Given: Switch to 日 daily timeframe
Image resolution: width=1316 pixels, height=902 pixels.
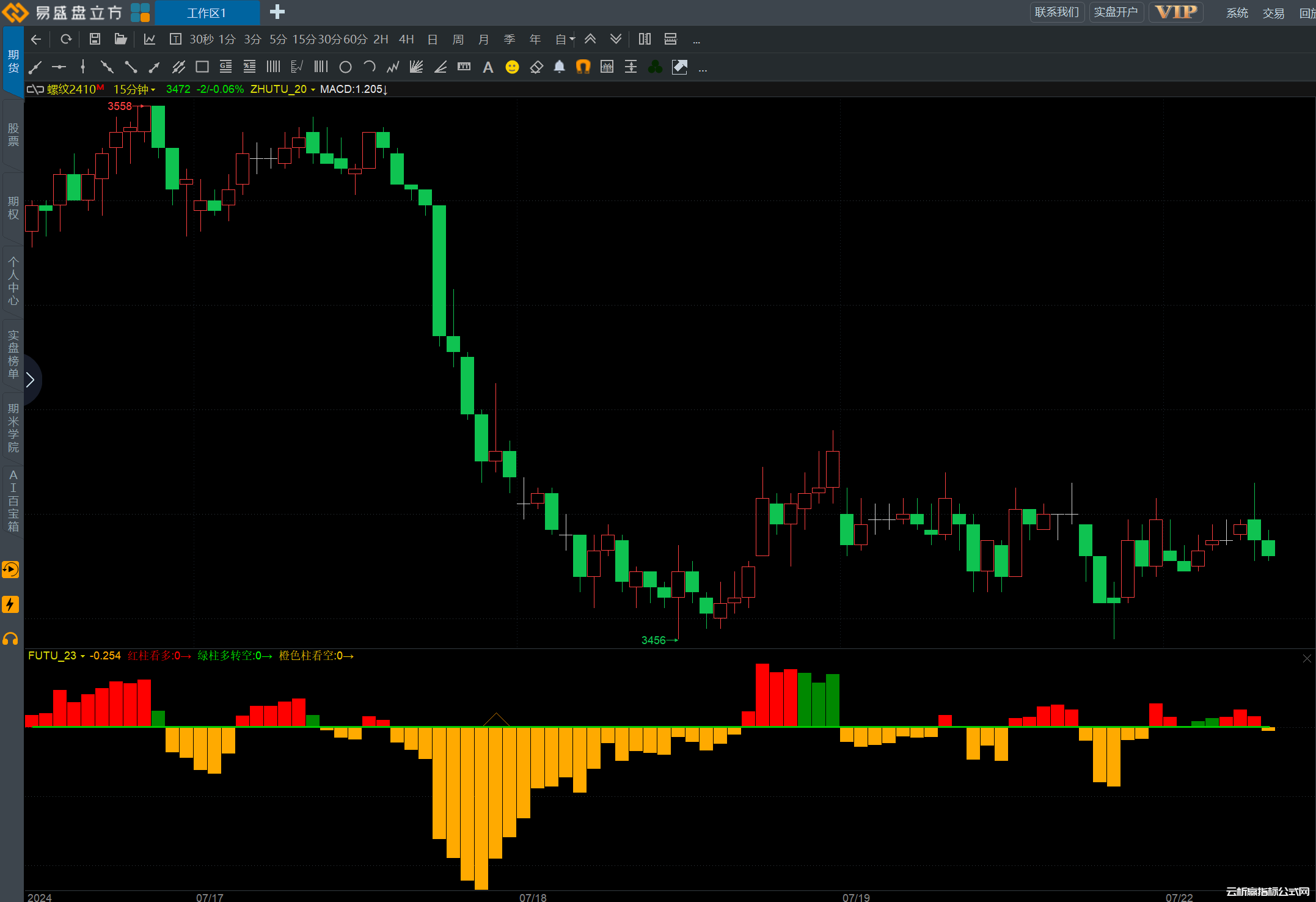Looking at the screenshot, I should (x=433, y=40).
